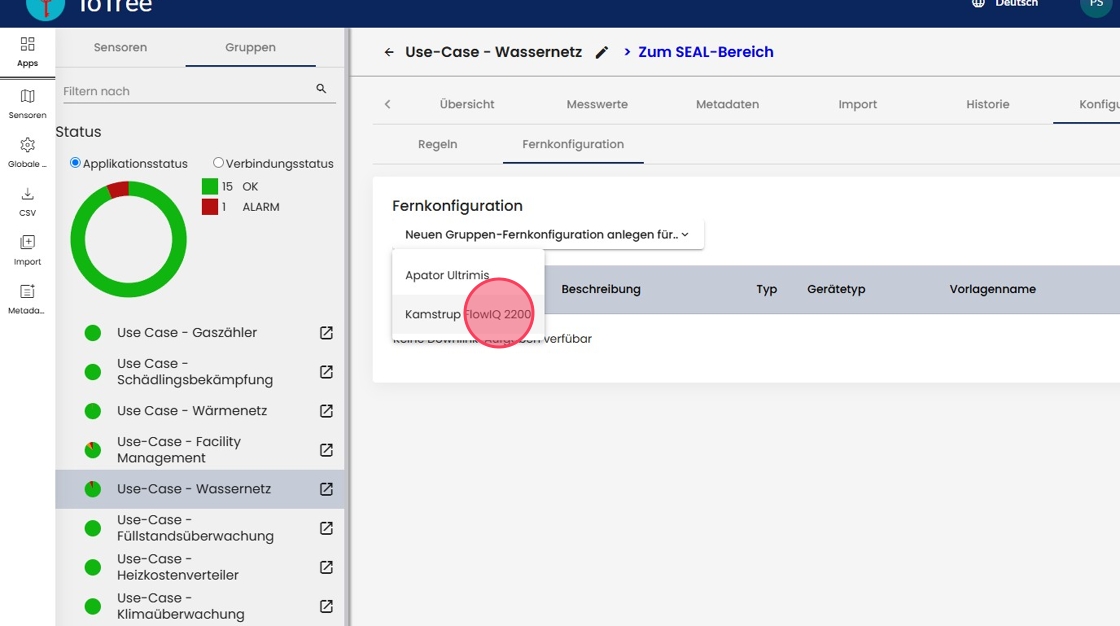Click the IoTree logo icon
Image resolution: width=1120 pixels, height=626 pixels.
tap(45, 7)
